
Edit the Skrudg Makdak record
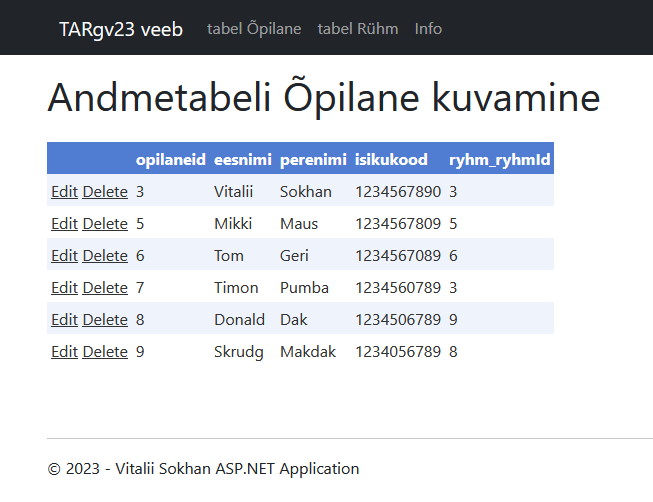65,352
